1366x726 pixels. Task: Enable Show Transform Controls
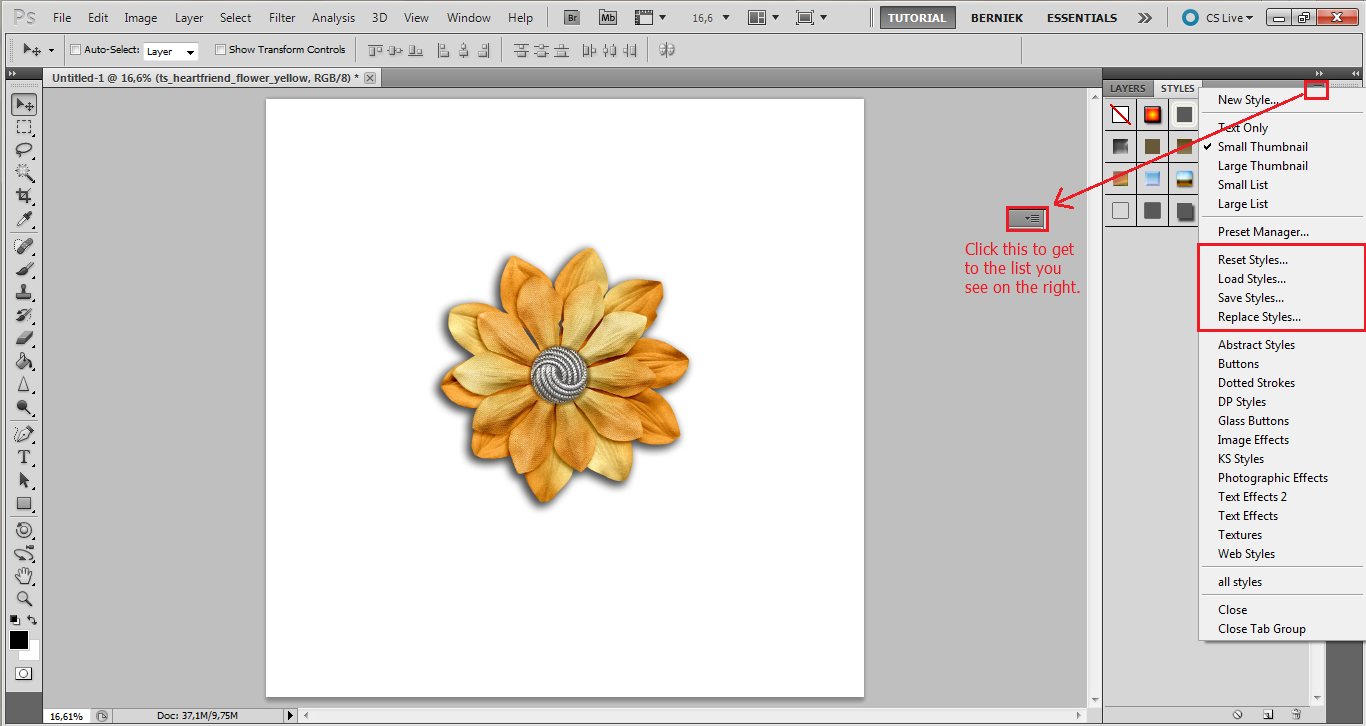click(x=219, y=49)
